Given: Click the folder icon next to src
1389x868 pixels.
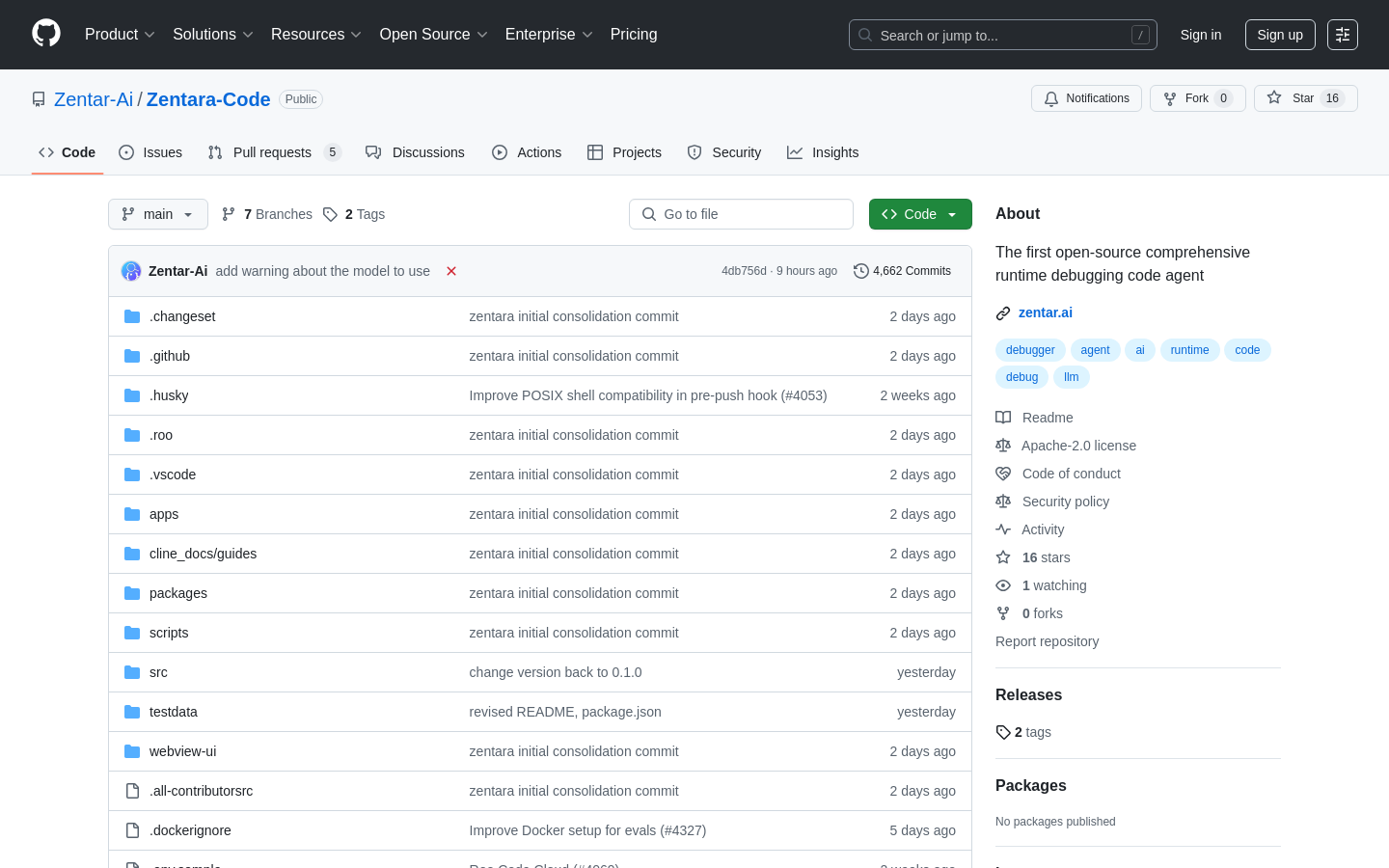Looking at the screenshot, I should tap(132, 672).
